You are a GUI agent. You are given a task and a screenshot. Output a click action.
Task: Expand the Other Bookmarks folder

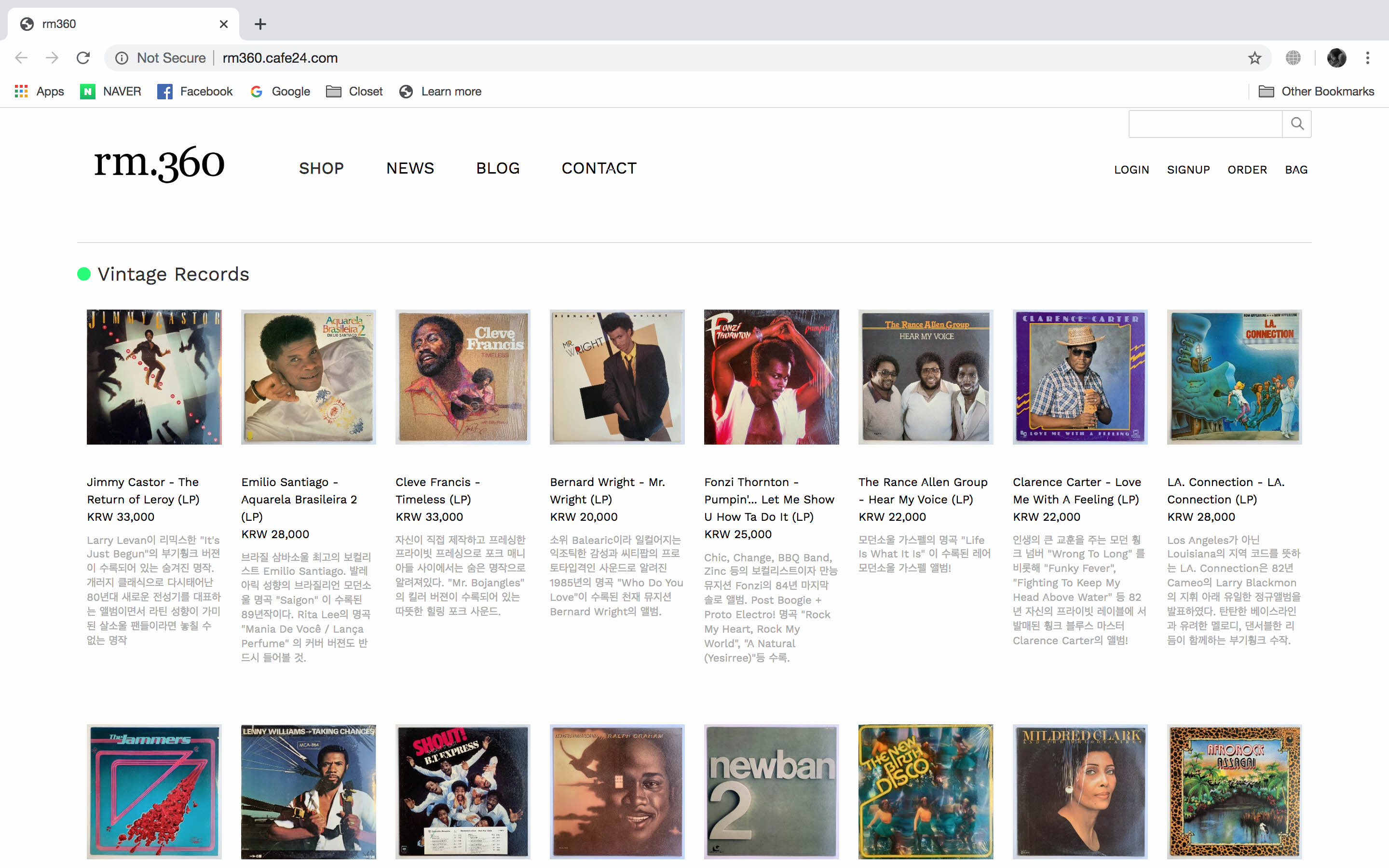(x=1316, y=91)
